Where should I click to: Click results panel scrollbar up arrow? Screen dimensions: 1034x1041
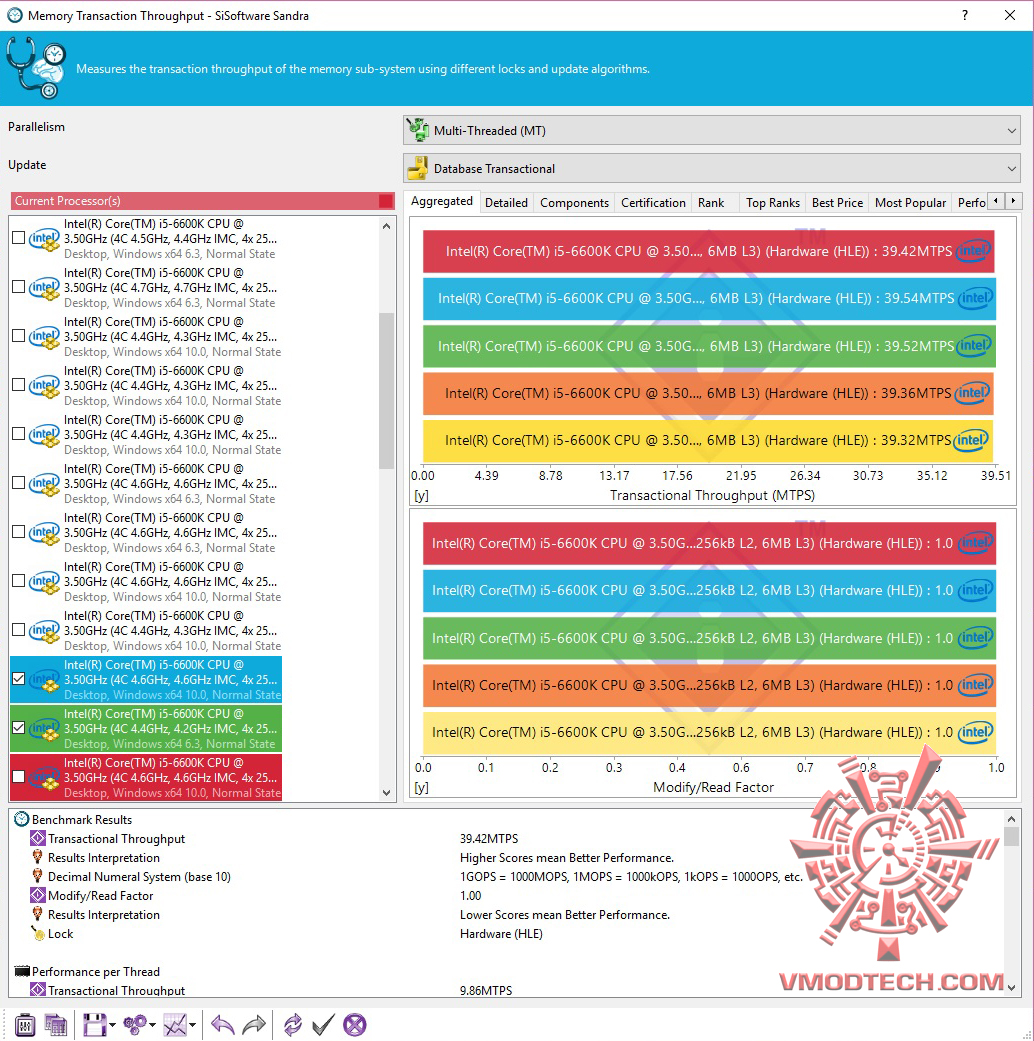pyautogui.click(x=1011, y=819)
